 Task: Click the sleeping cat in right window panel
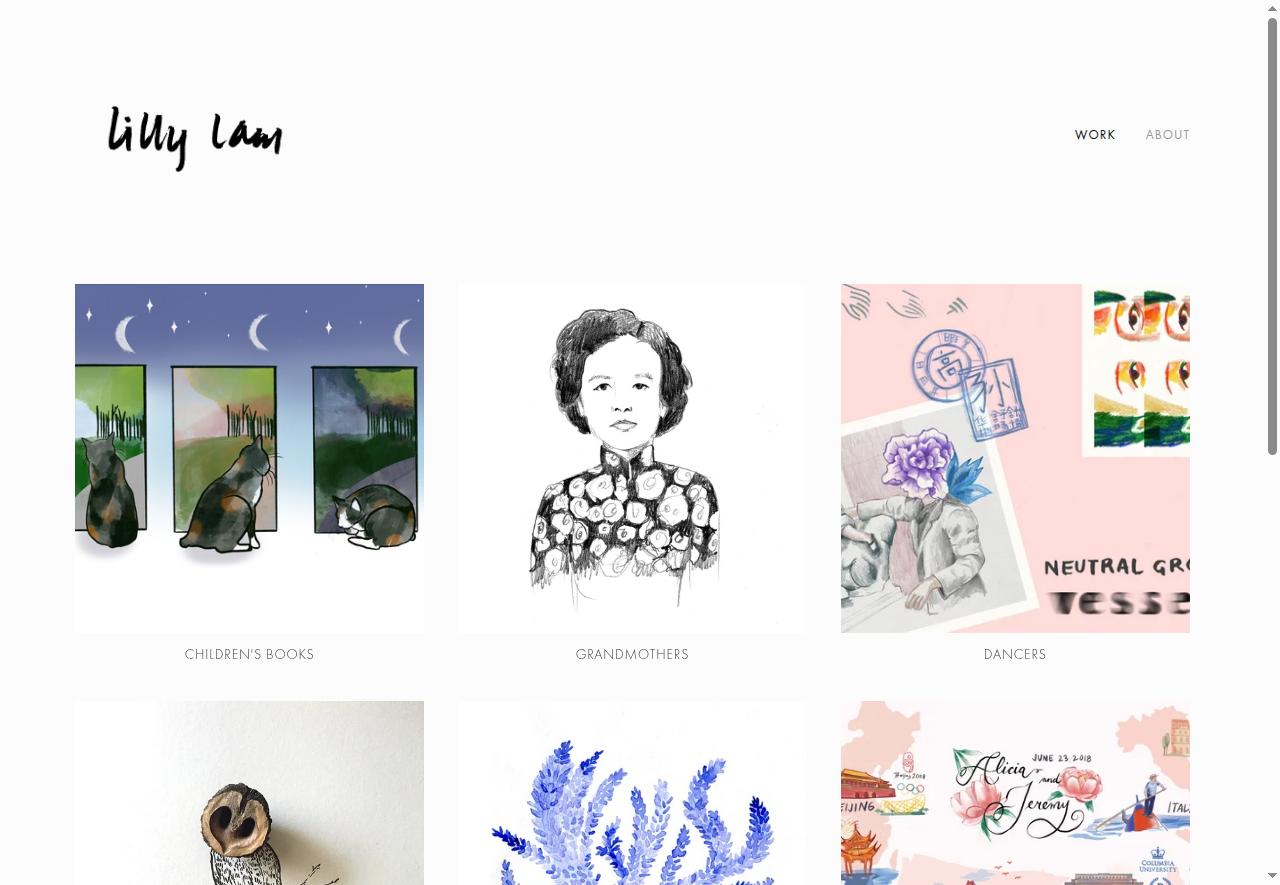click(374, 517)
